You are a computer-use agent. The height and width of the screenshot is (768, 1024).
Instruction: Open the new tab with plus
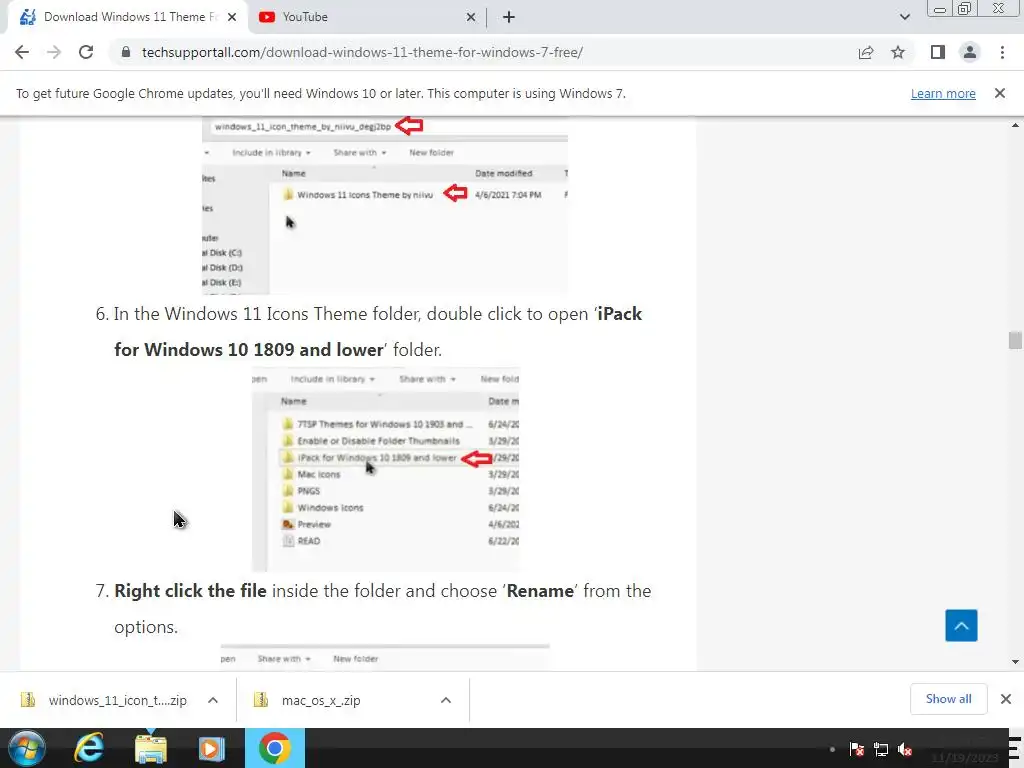(509, 17)
